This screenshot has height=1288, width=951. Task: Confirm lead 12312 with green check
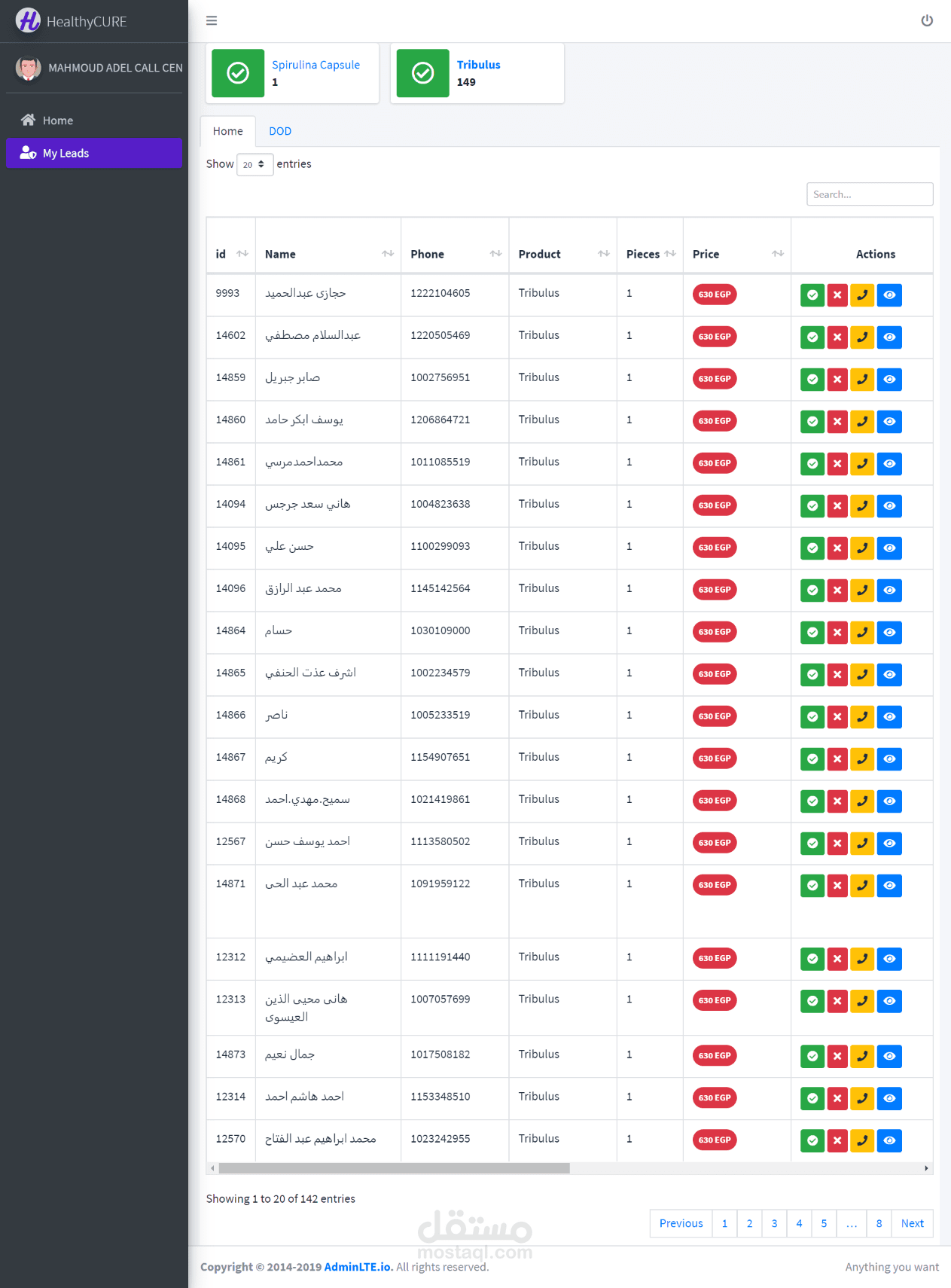(812, 958)
